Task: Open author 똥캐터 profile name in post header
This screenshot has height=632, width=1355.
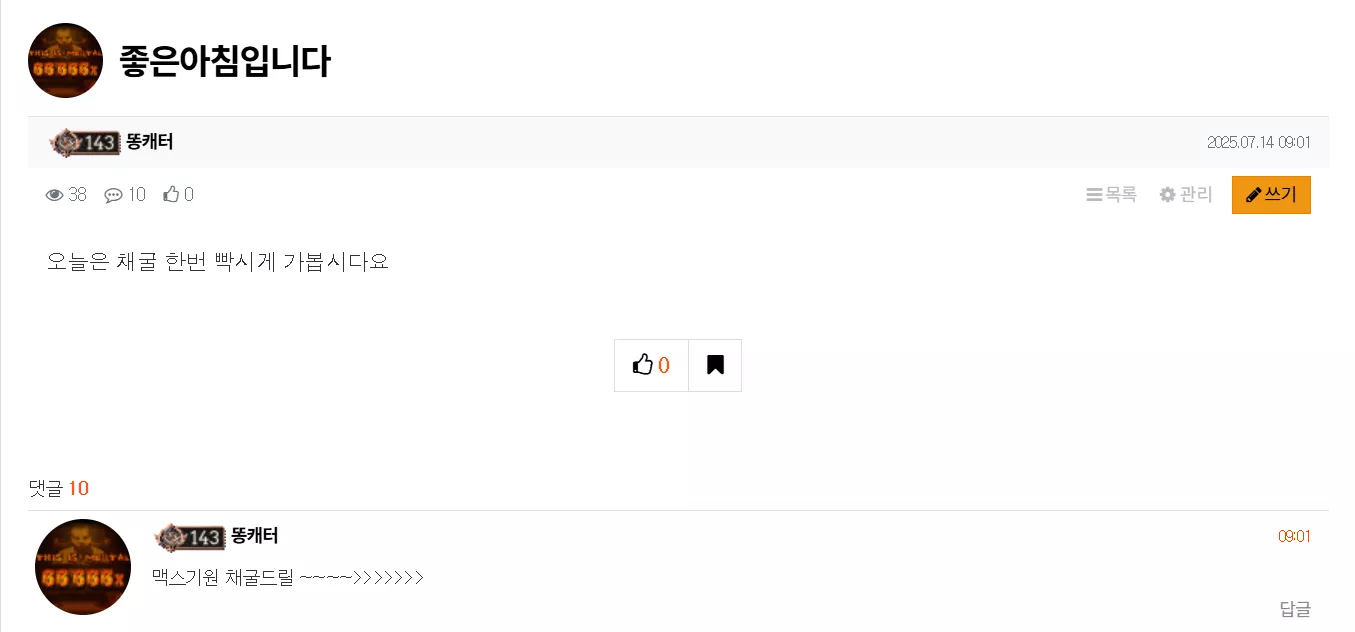Action: point(150,142)
